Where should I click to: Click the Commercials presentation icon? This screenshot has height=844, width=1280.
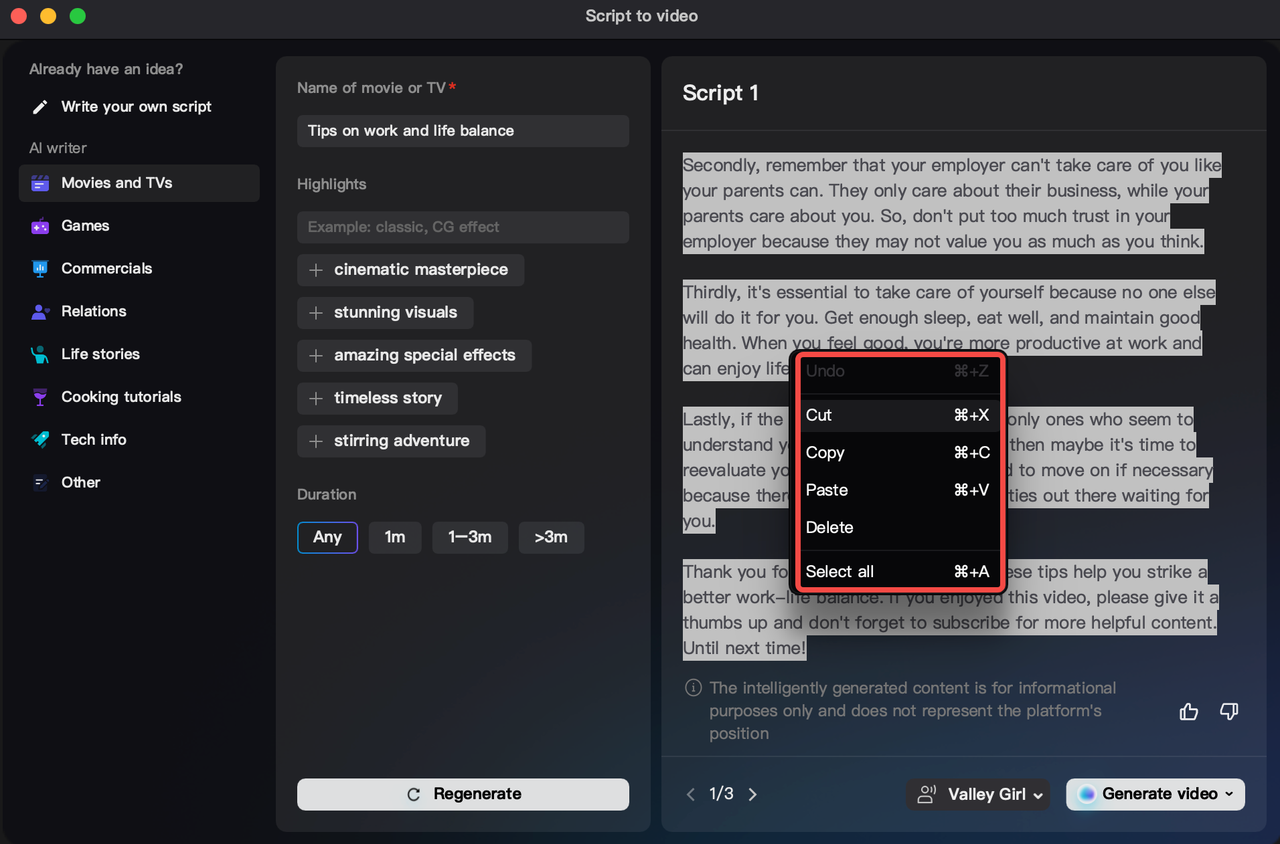tap(40, 269)
